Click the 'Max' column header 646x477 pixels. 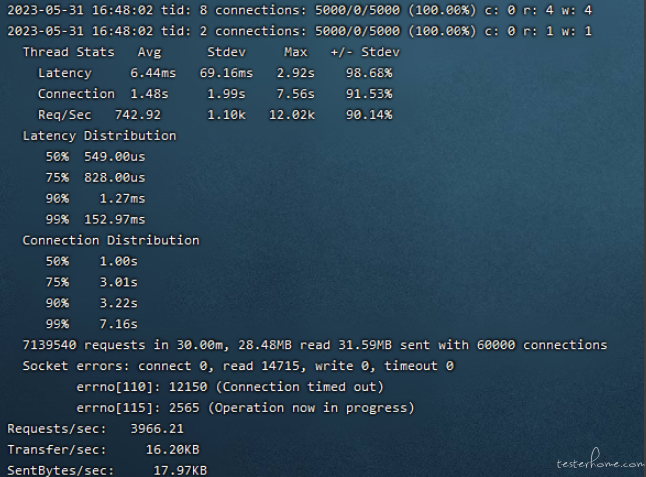(295, 52)
